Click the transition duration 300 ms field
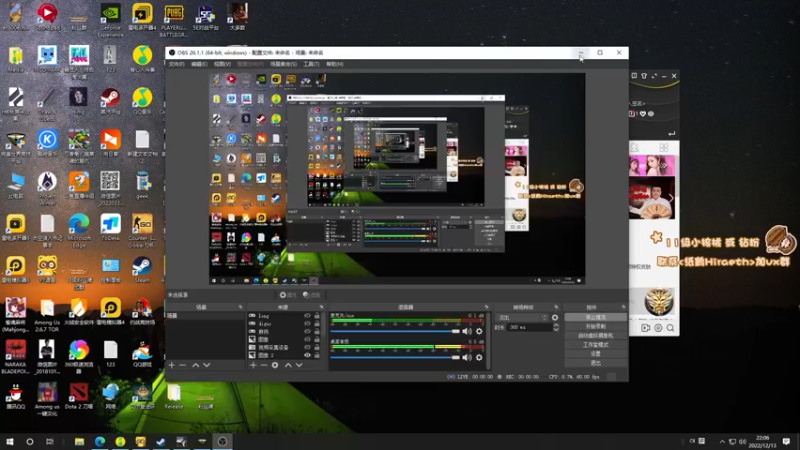Image resolution: width=800 pixels, height=450 pixels. click(530, 328)
